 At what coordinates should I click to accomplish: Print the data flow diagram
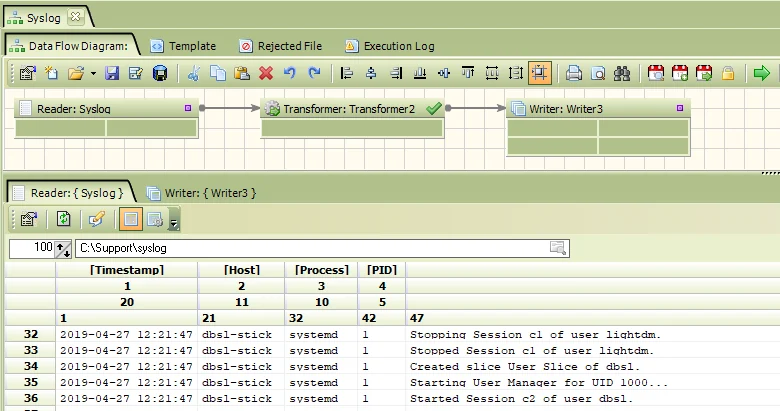574,74
